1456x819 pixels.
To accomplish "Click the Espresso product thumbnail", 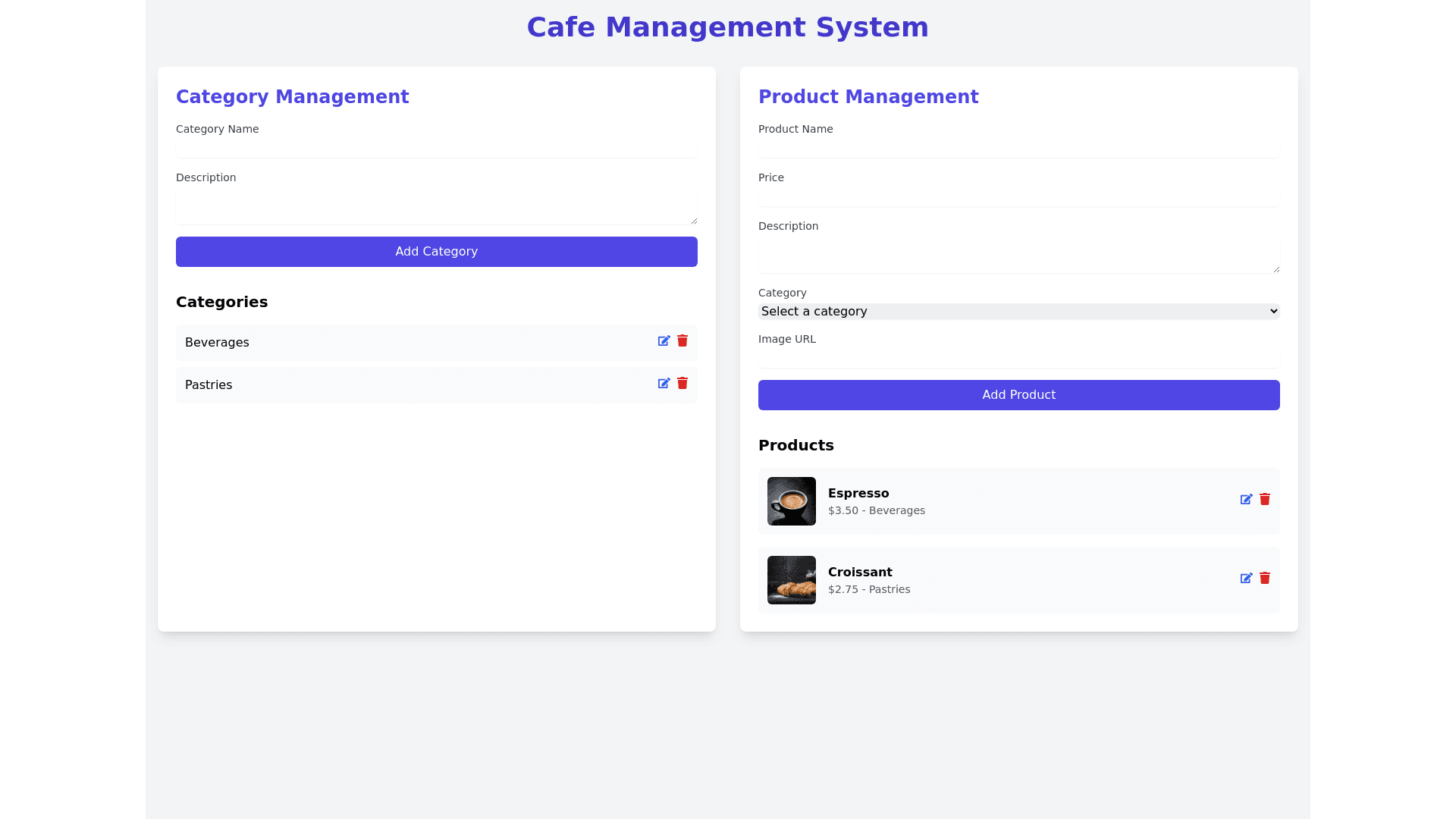I will point(791,501).
